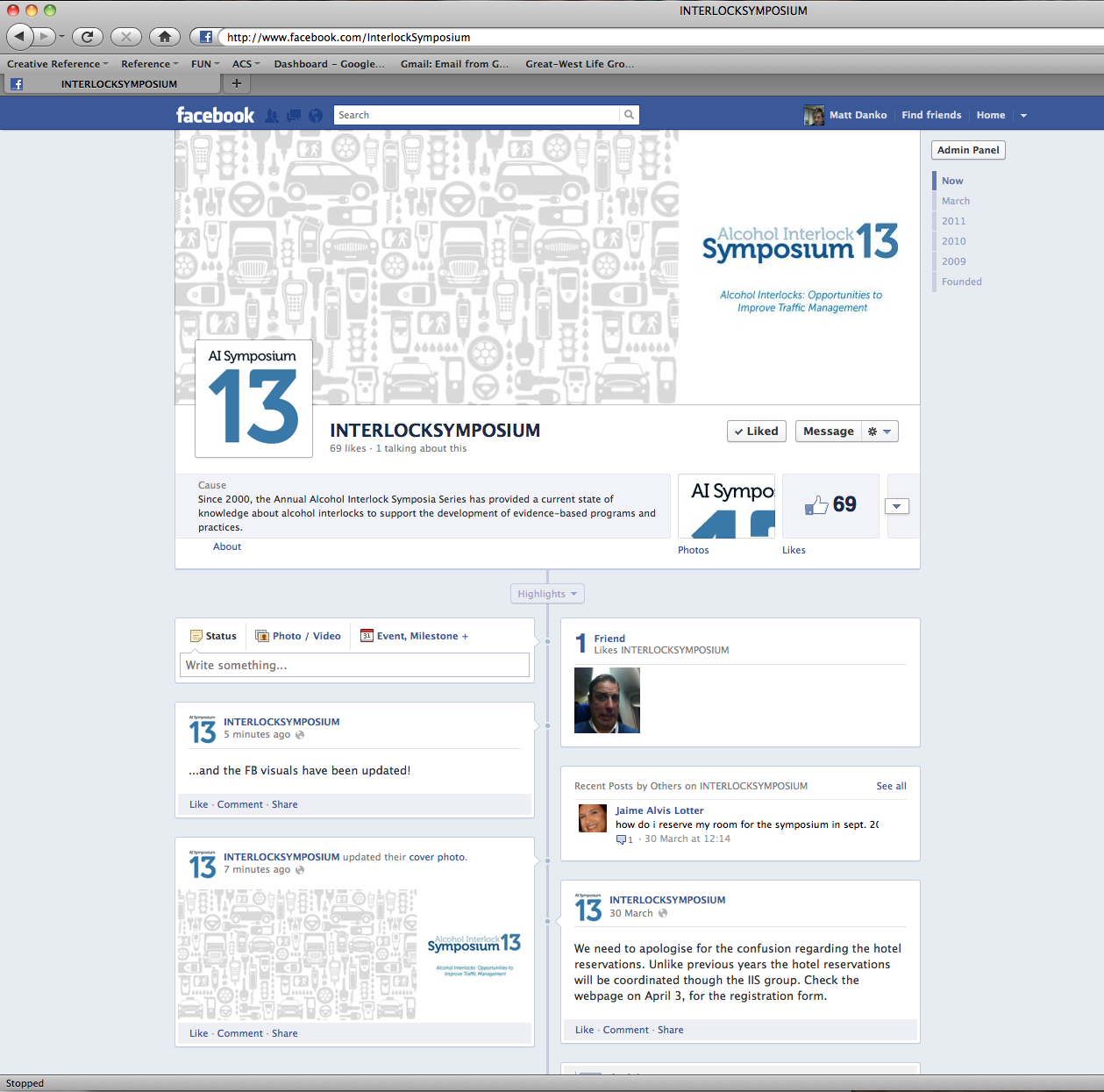Open notifications globe icon
Image resolution: width=1104 pixels, height=1092 pixels.
(x=316, y=115)
